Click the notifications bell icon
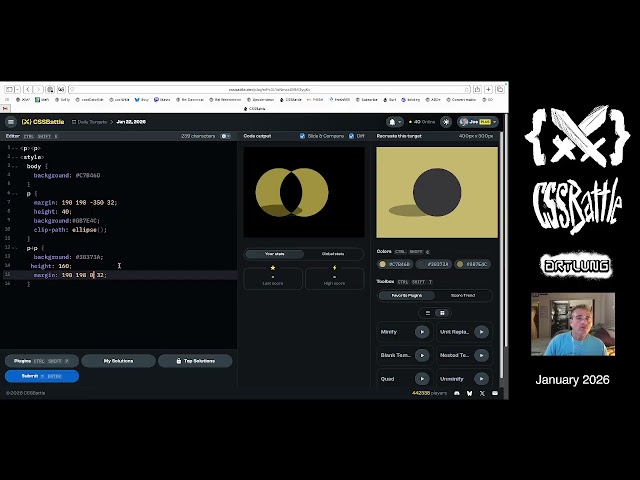Viewport: 640px width, 480px height. coord(395,122)
